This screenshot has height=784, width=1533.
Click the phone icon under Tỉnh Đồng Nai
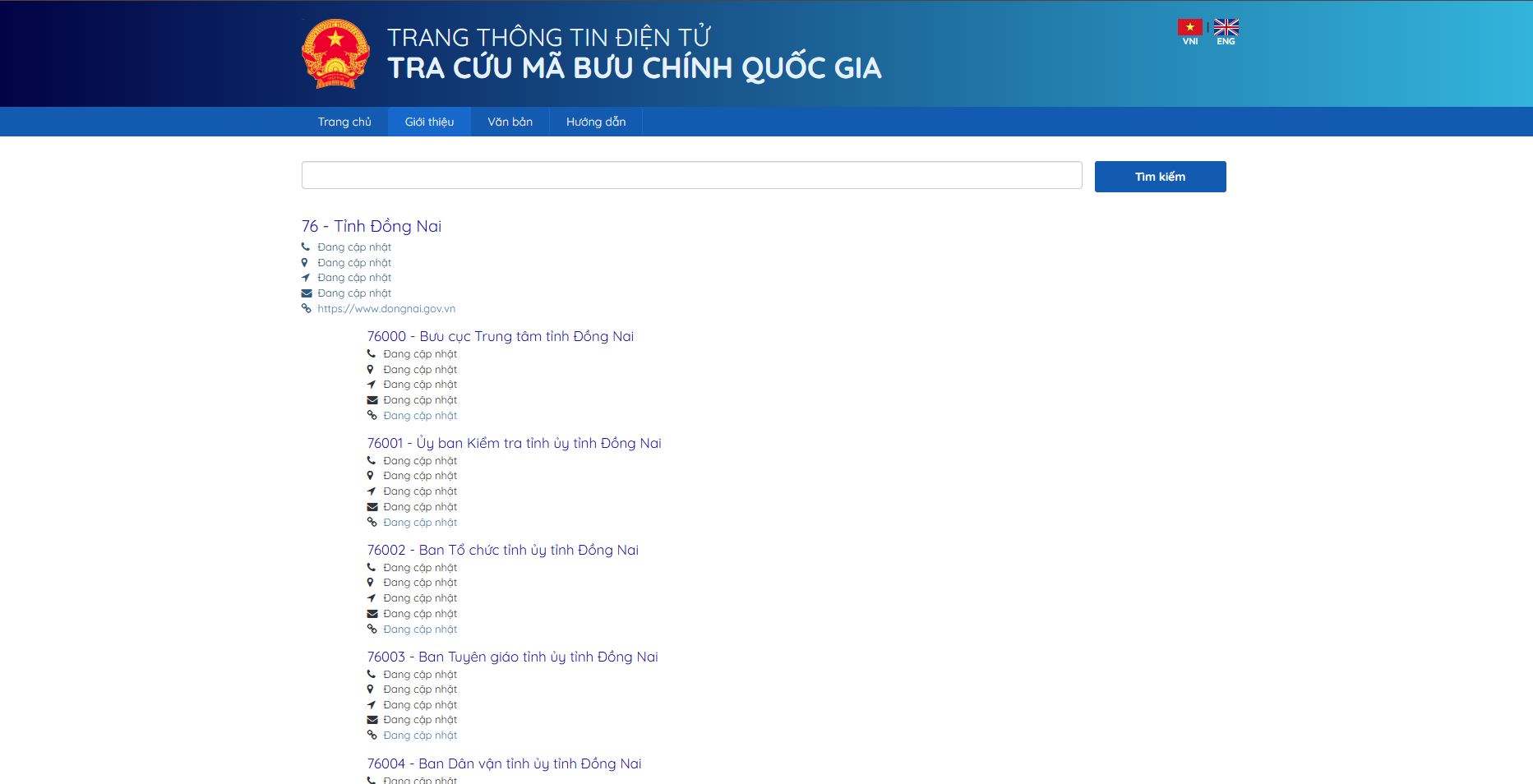(306, 246)
